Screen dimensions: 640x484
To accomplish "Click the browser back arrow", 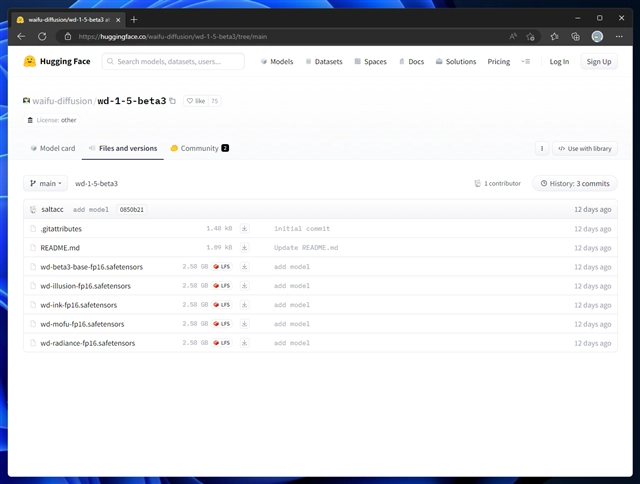I will point(21,36).
